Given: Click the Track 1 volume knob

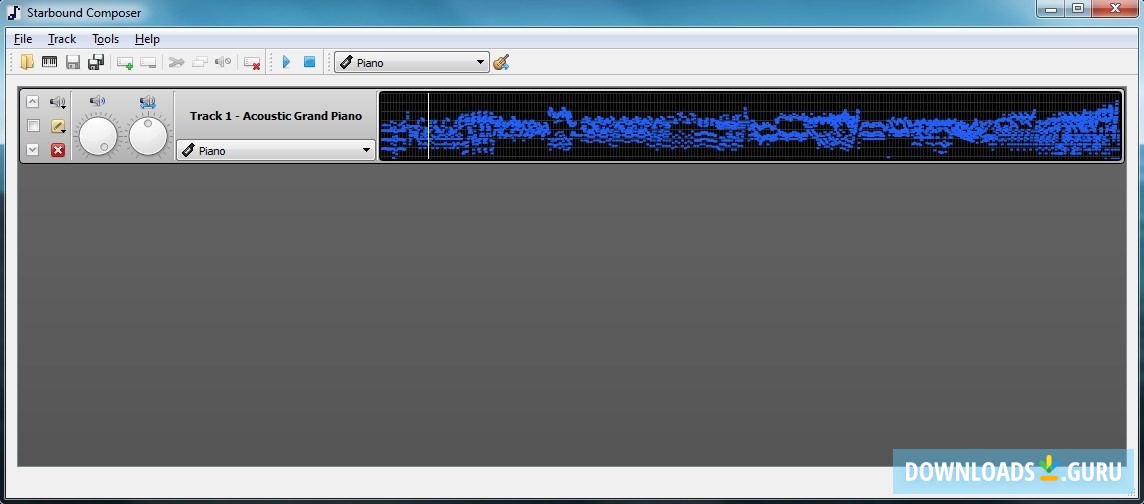Looking at the screenshot, I should [x=98, y=136].
